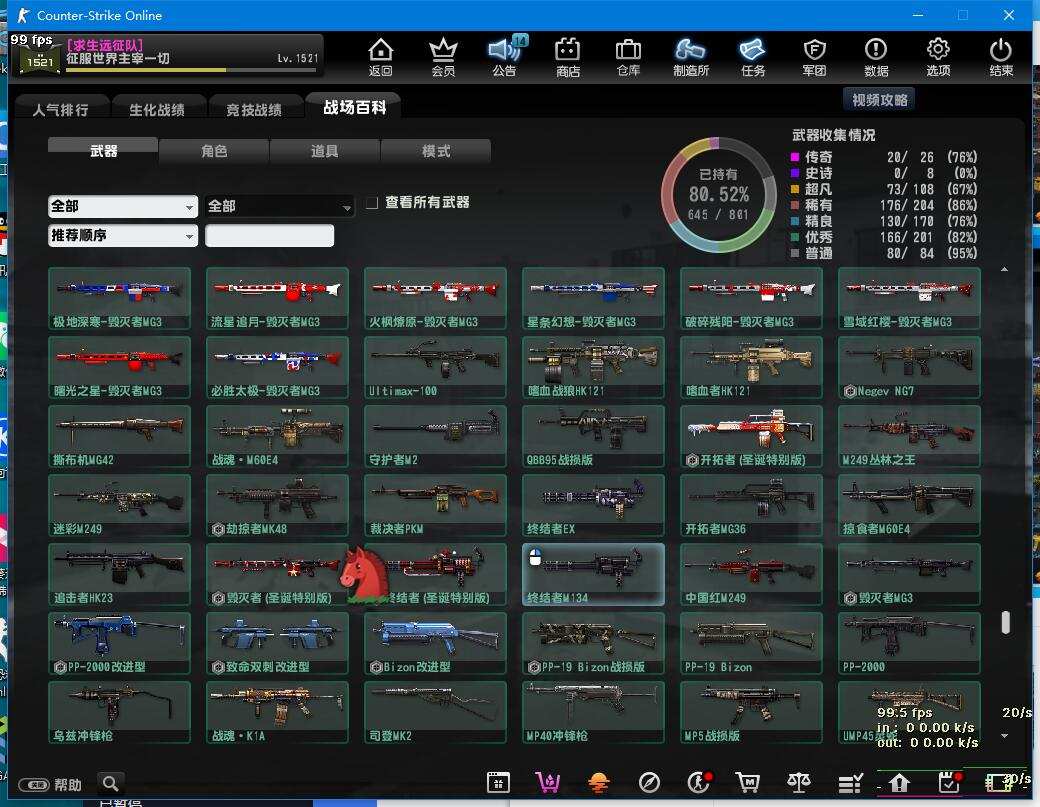Click the checklist icon in bottom bar

(850, 783)
